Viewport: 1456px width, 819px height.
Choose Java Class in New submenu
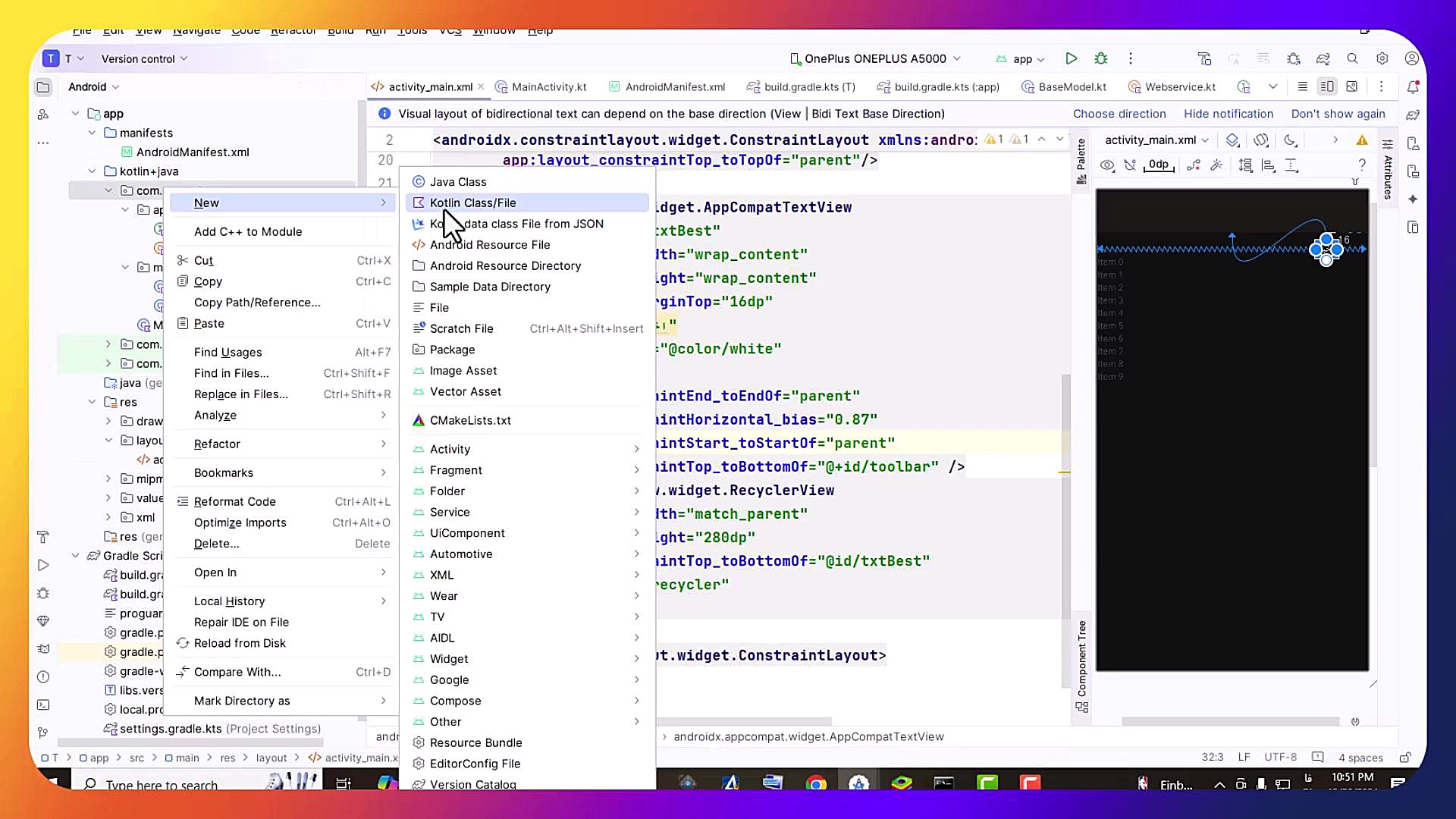[x=527, y=182]
